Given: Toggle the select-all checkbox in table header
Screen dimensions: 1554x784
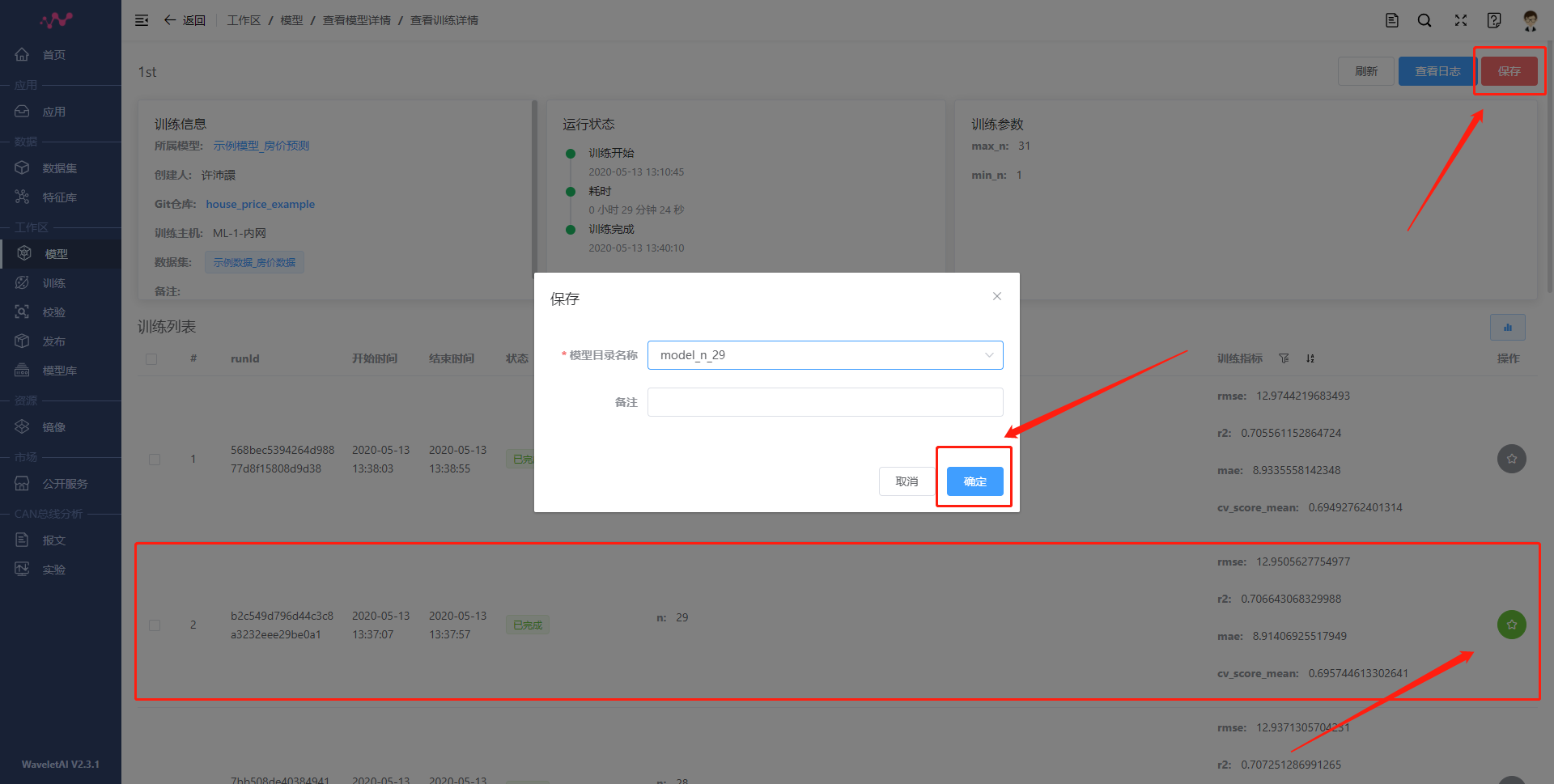Looking at the screenshot, I should click(151, 358).
